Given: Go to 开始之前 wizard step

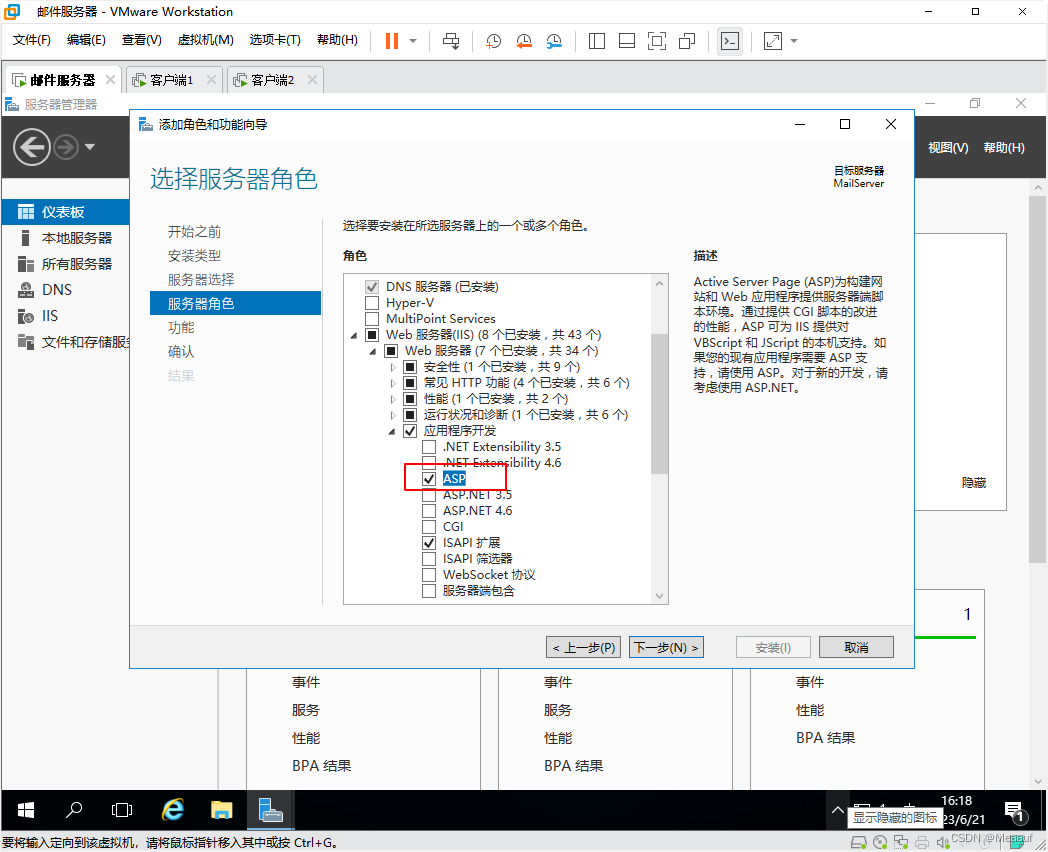Looking at the screenshot, I should click(194, 232).
